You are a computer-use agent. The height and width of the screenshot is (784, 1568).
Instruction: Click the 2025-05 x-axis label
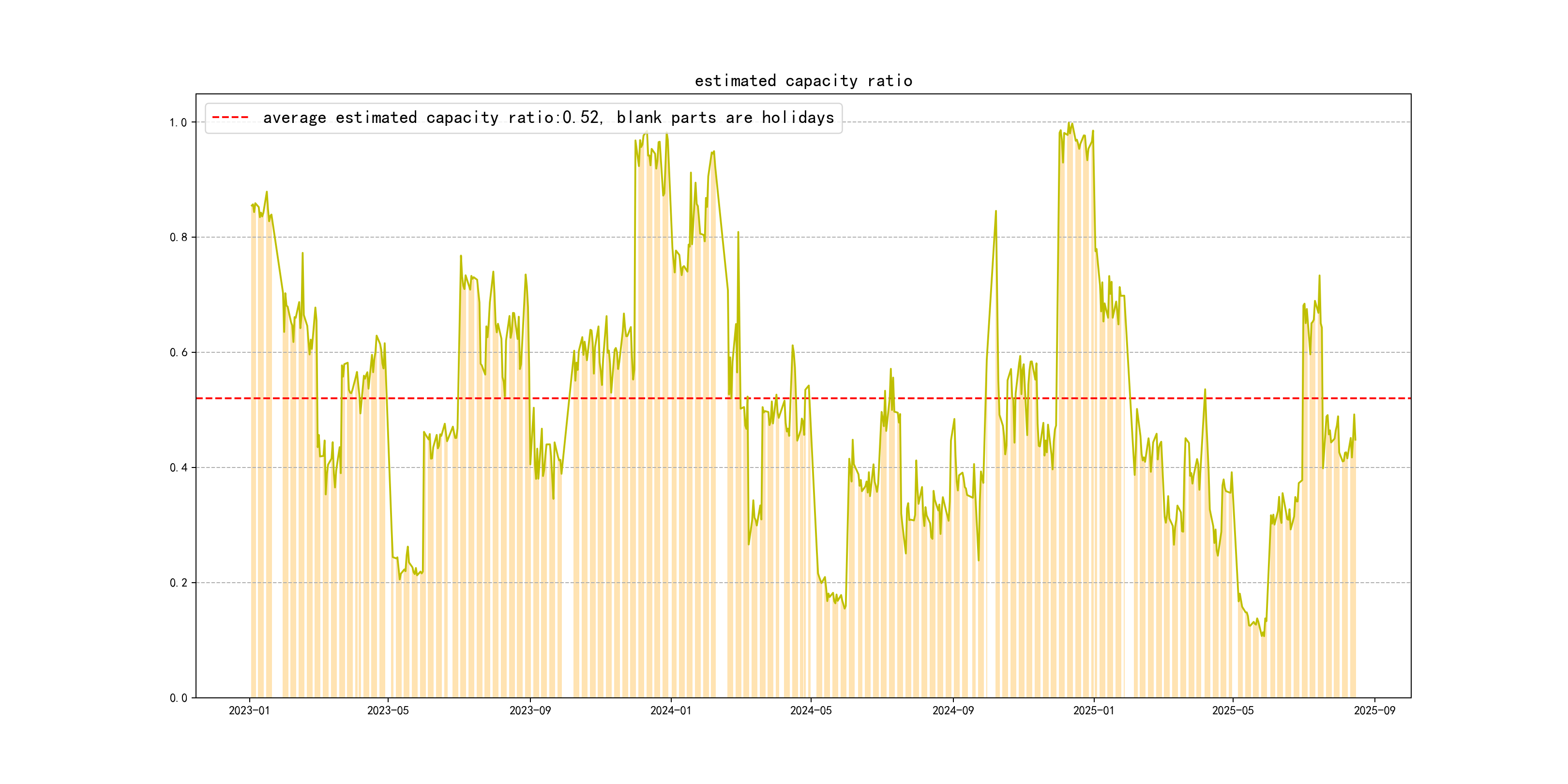[x=1233, y=710]
